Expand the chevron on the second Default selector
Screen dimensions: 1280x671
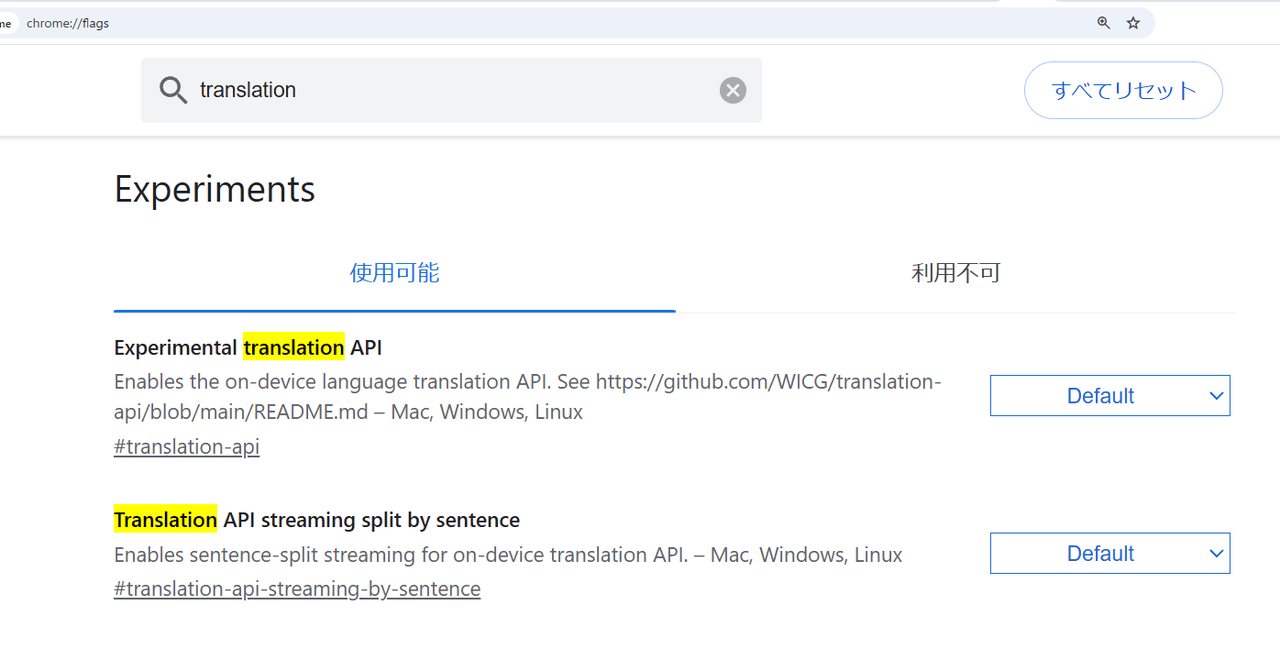[x=1216, y=553]
